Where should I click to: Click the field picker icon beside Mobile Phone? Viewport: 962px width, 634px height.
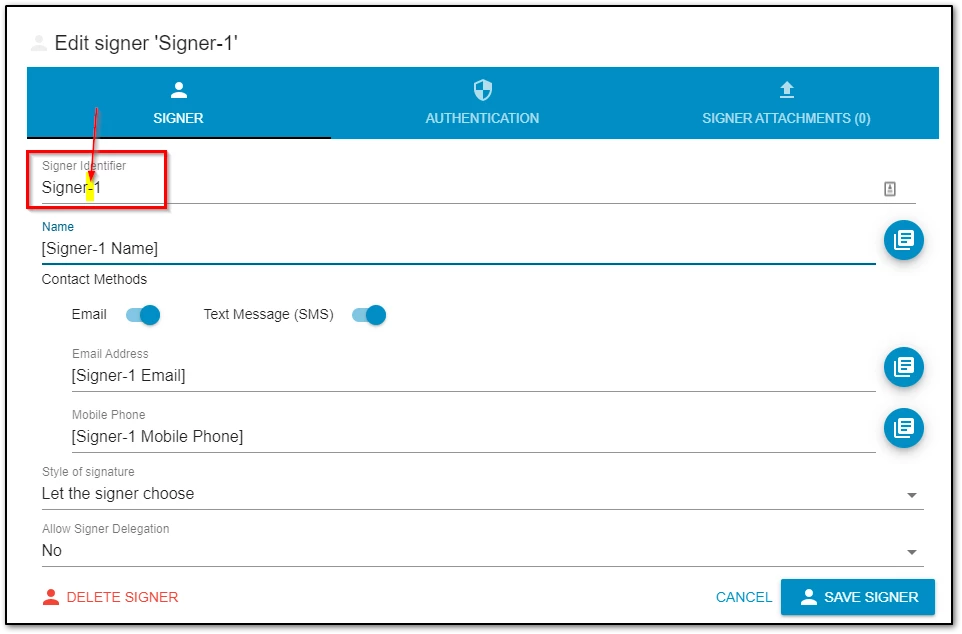click(904, 428)
